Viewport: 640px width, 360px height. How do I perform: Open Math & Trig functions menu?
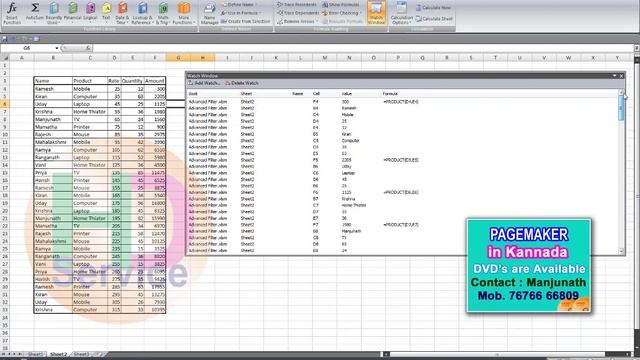(x=163, y=13)
